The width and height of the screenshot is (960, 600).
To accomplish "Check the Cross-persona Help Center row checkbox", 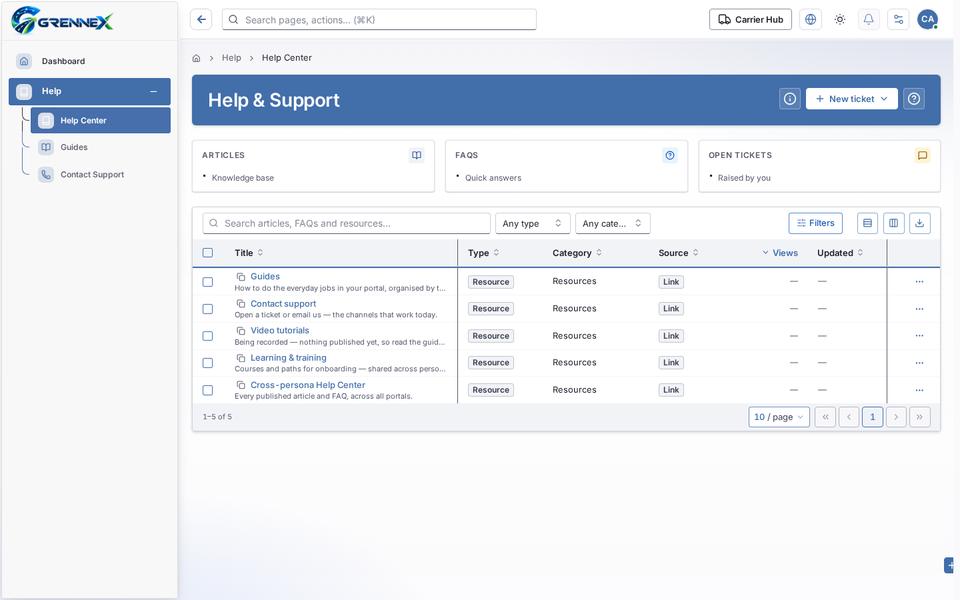I will [x=208, y=390].
